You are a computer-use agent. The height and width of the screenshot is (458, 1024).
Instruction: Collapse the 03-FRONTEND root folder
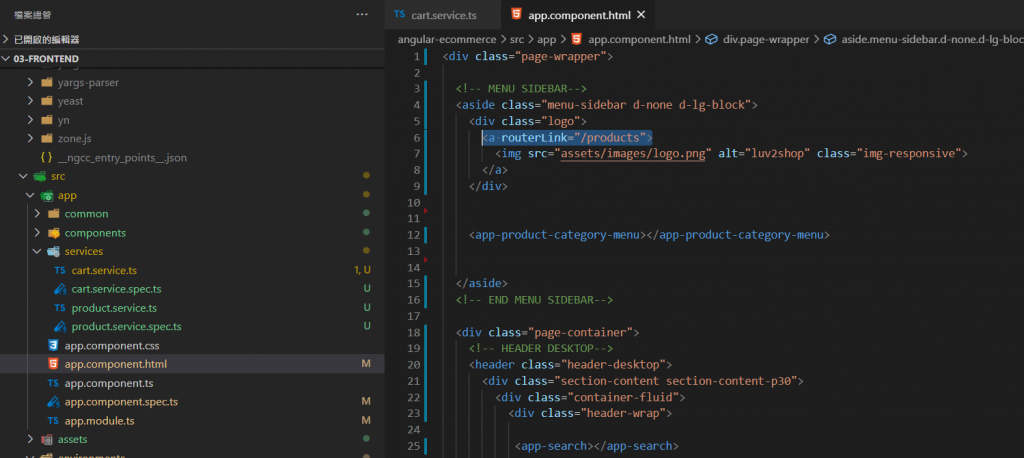(6, 59)
